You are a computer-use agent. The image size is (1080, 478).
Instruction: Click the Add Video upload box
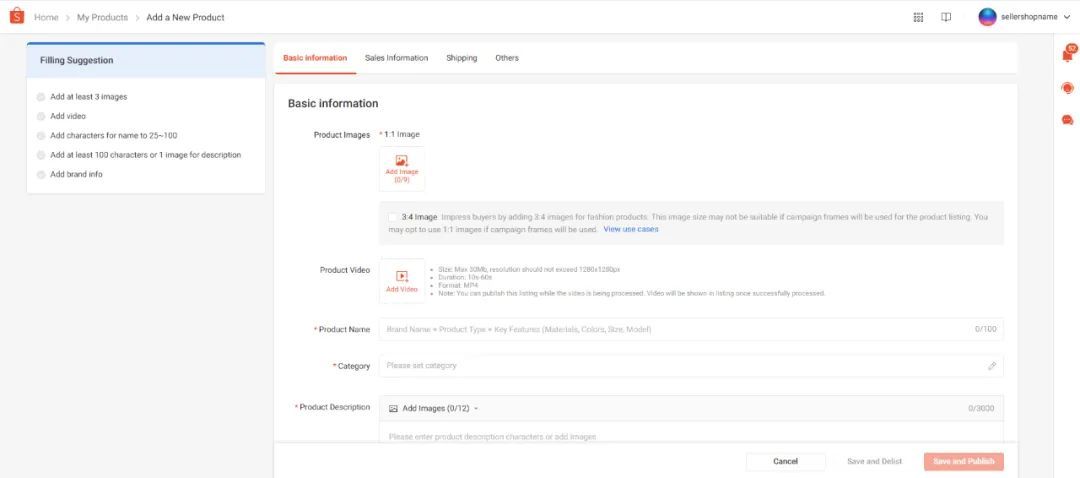click(402, 281)
